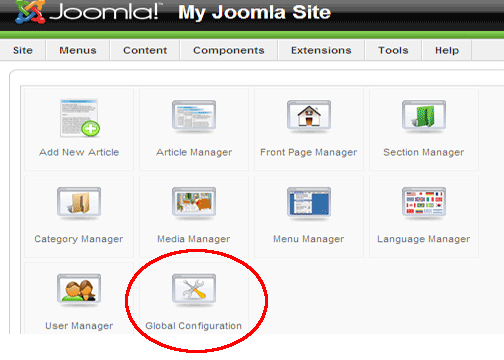Click the "Language Manager" label
Viewport: 504px width, 360px height.
424,239
